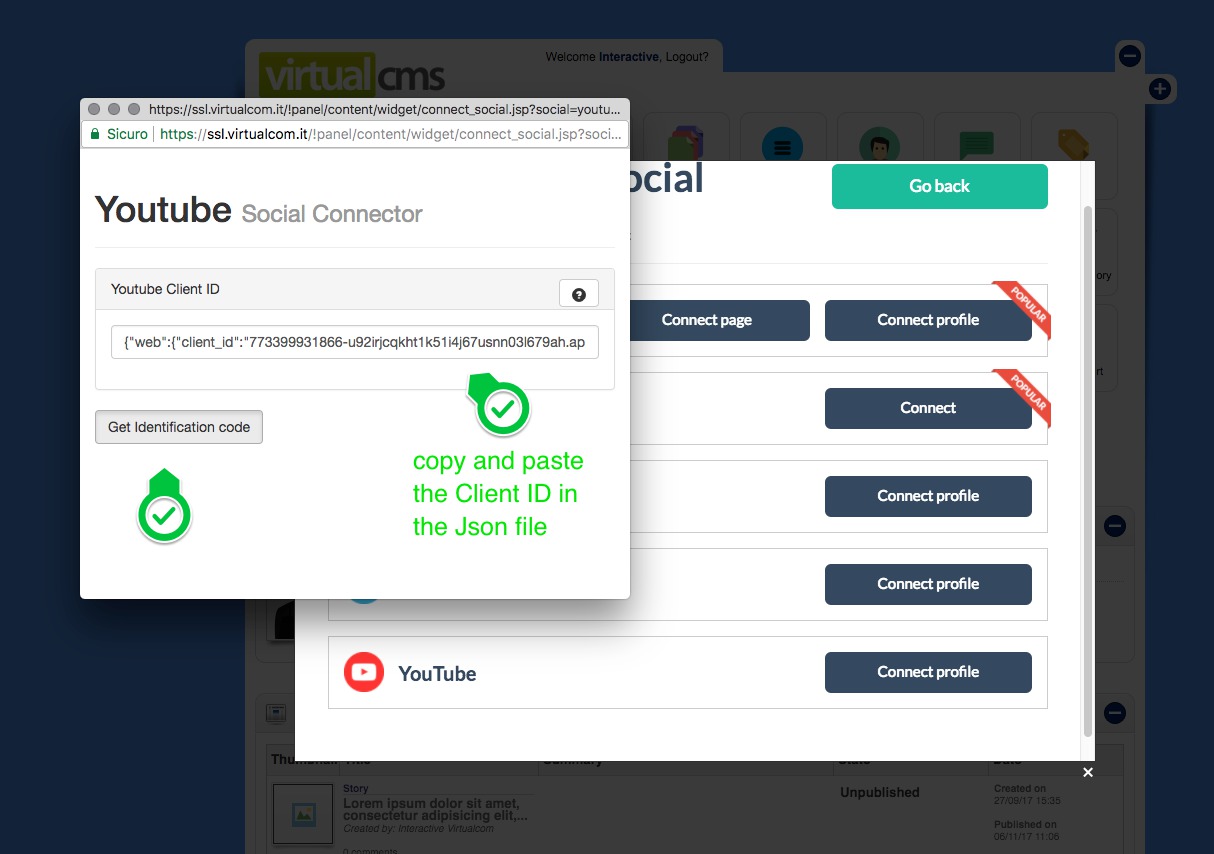Image resolution: width=1214 pixels, height=854 pixels.
Task: Click the Connect page button
Action: [706, 320]
